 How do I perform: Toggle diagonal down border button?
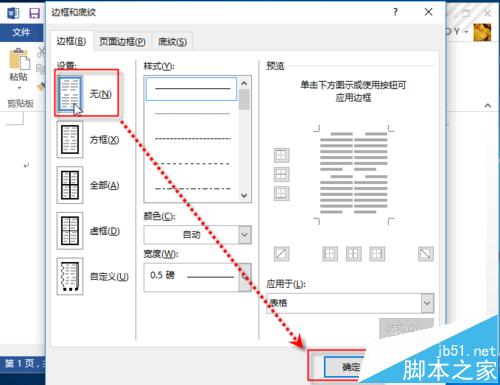[x=426, y=254]
